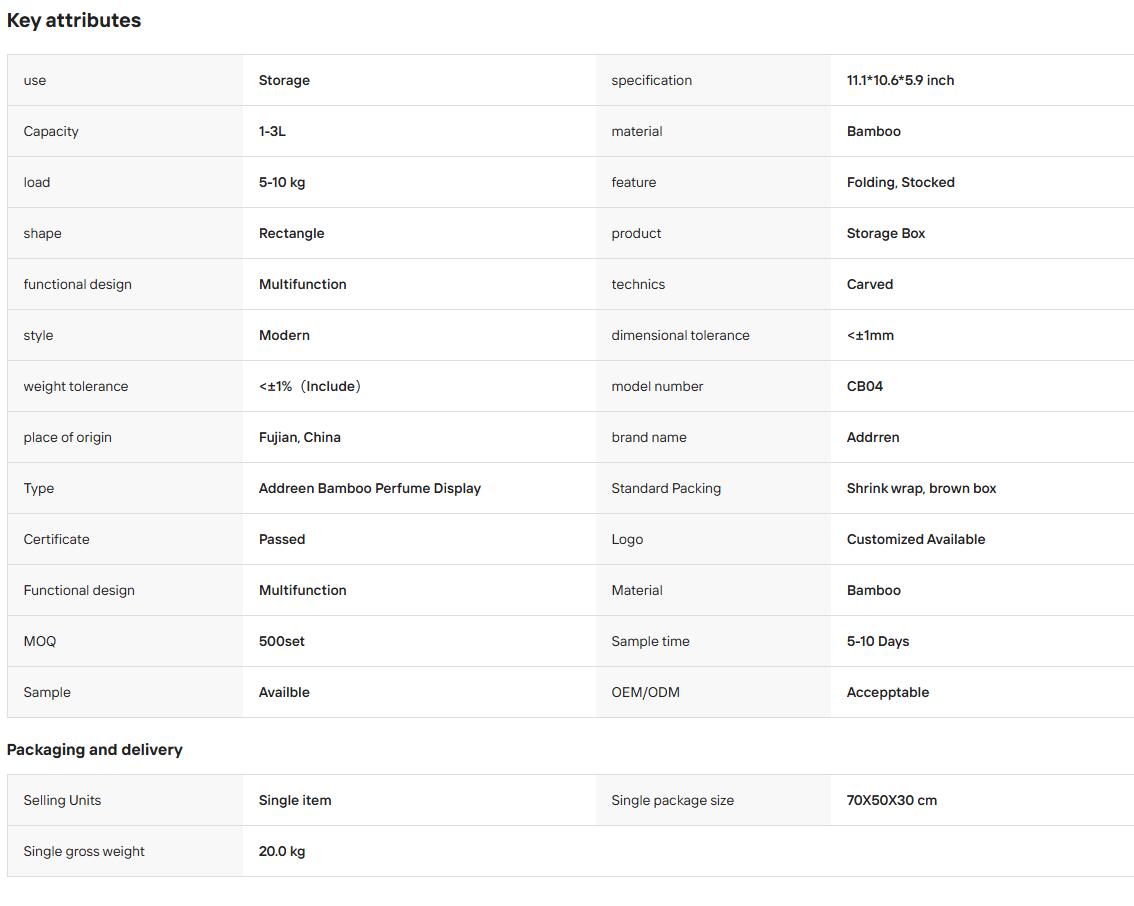
Task: Select the CB04 model number
Action: [865, 386]
